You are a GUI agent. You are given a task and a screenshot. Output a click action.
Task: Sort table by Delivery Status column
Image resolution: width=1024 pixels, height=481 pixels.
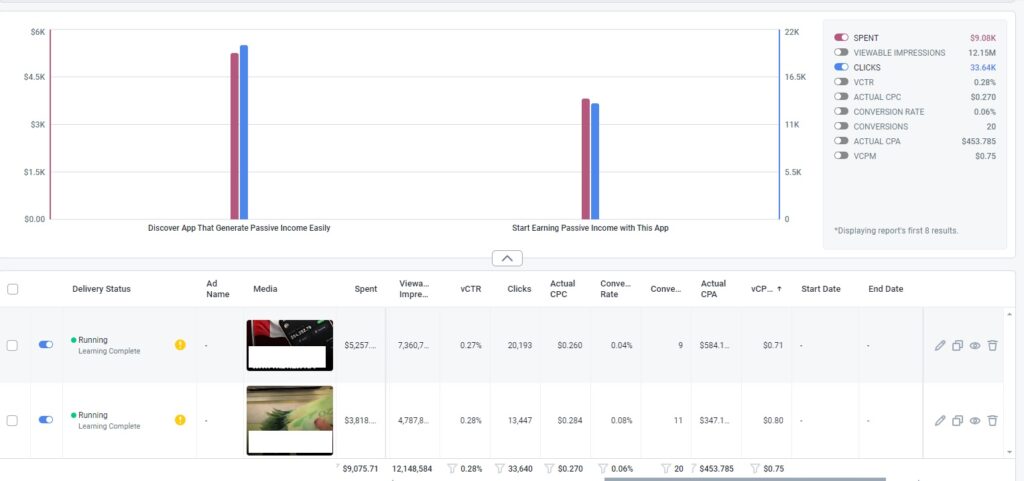click(x=101, y=289)
